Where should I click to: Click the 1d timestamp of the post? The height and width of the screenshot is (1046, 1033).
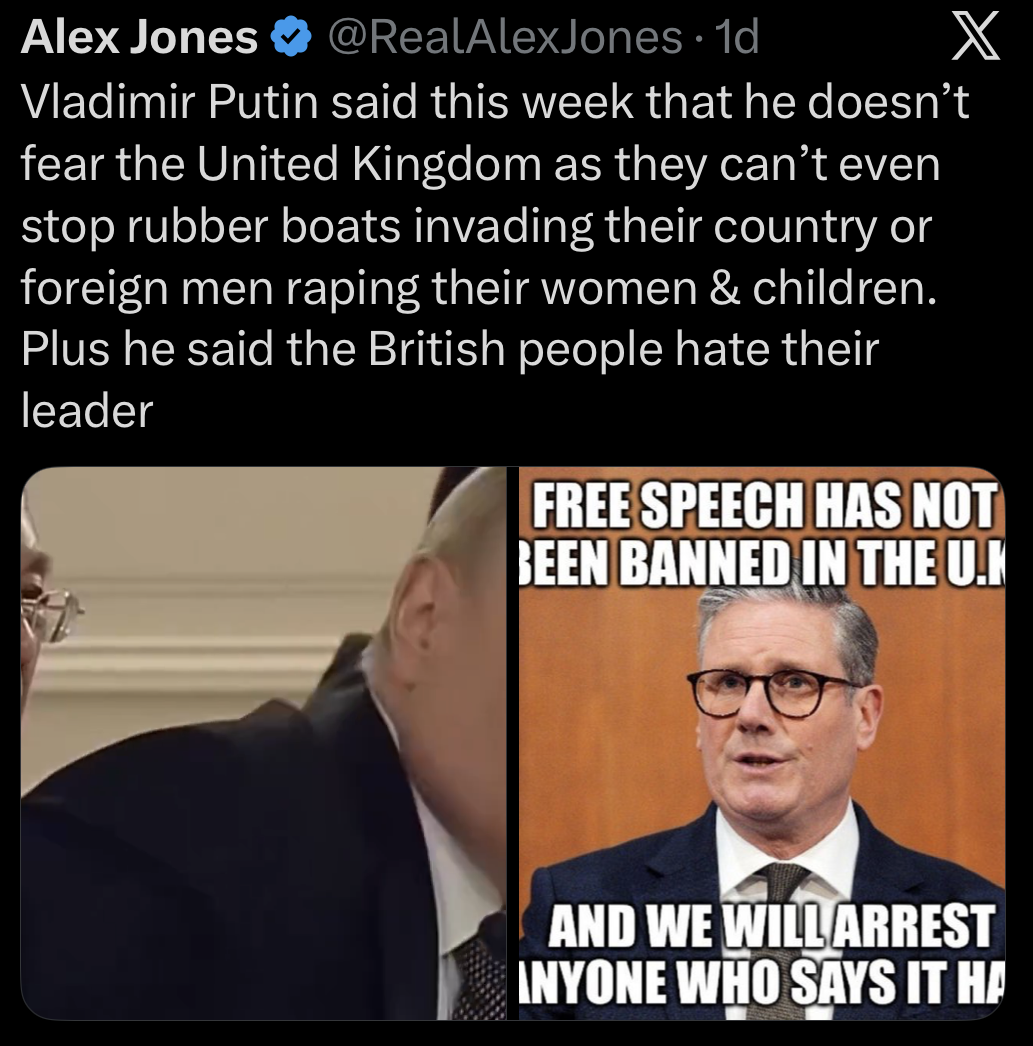point(736,37)
